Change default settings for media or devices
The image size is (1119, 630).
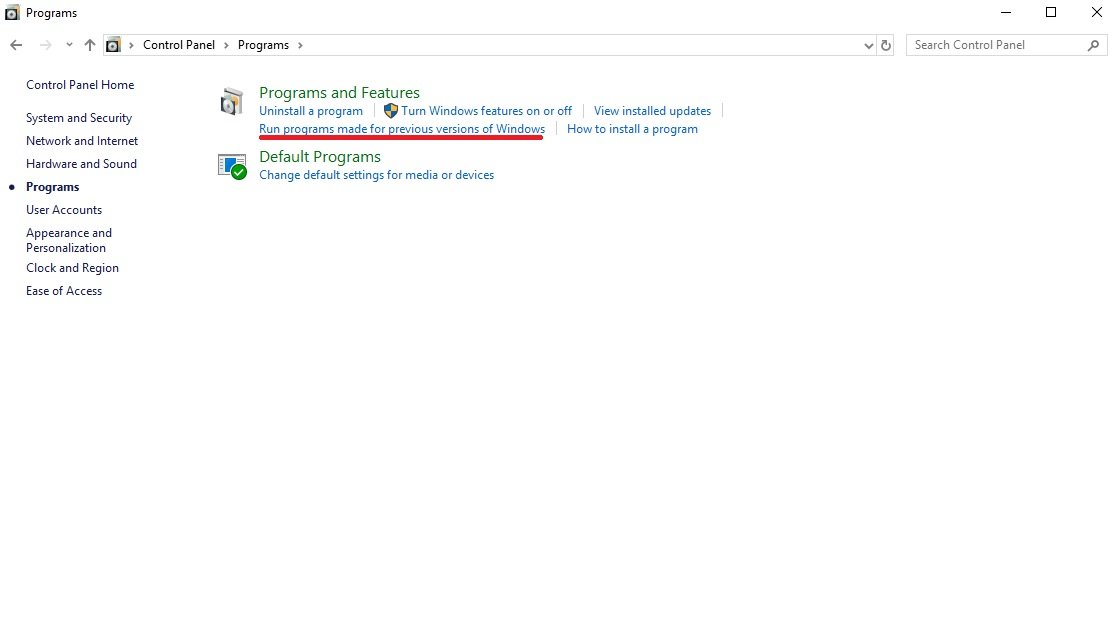[x=377, y=175]
